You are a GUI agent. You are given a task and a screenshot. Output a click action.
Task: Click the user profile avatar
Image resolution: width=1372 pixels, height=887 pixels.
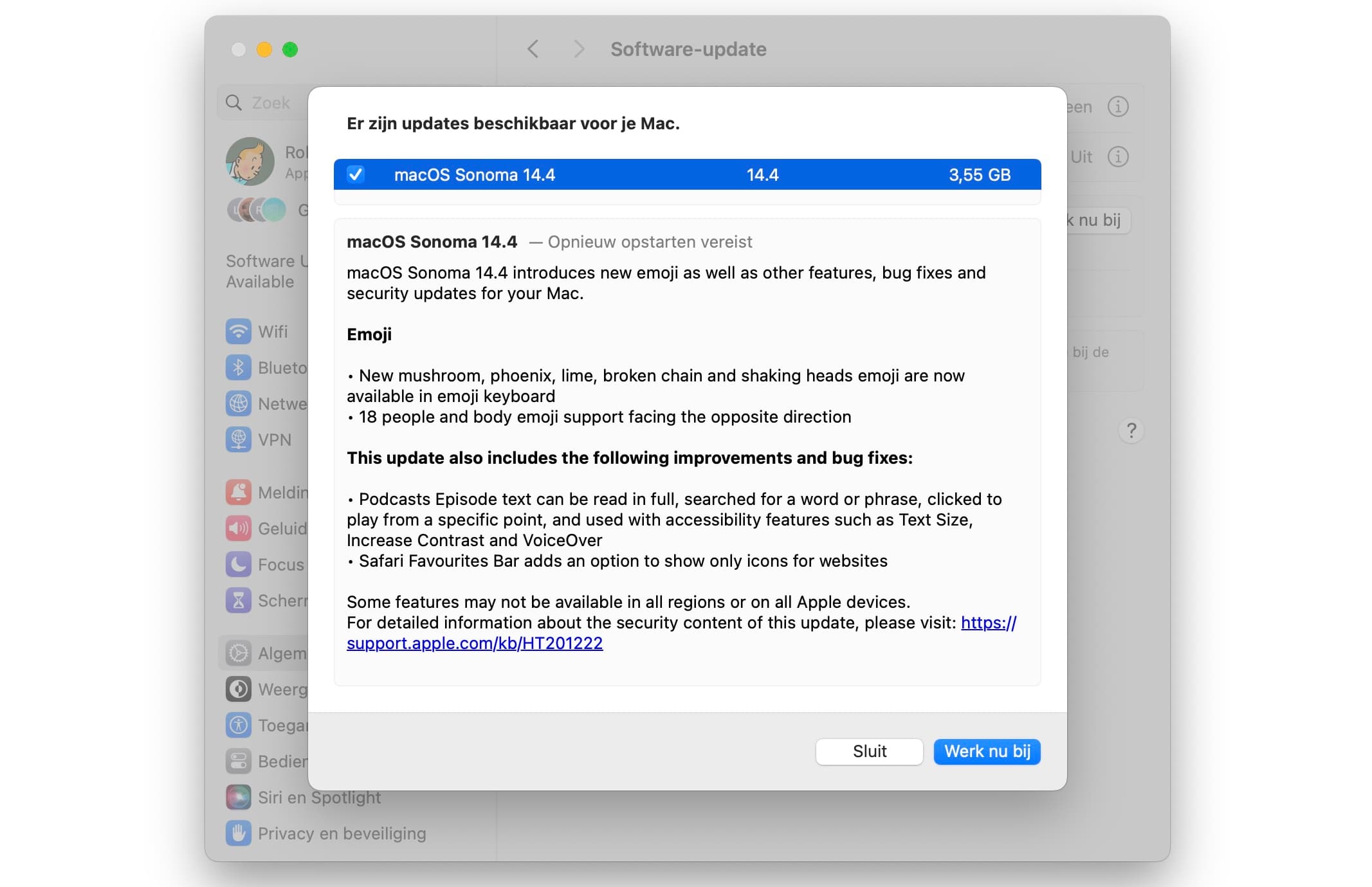pyautogui.click(x=250, y=161)
